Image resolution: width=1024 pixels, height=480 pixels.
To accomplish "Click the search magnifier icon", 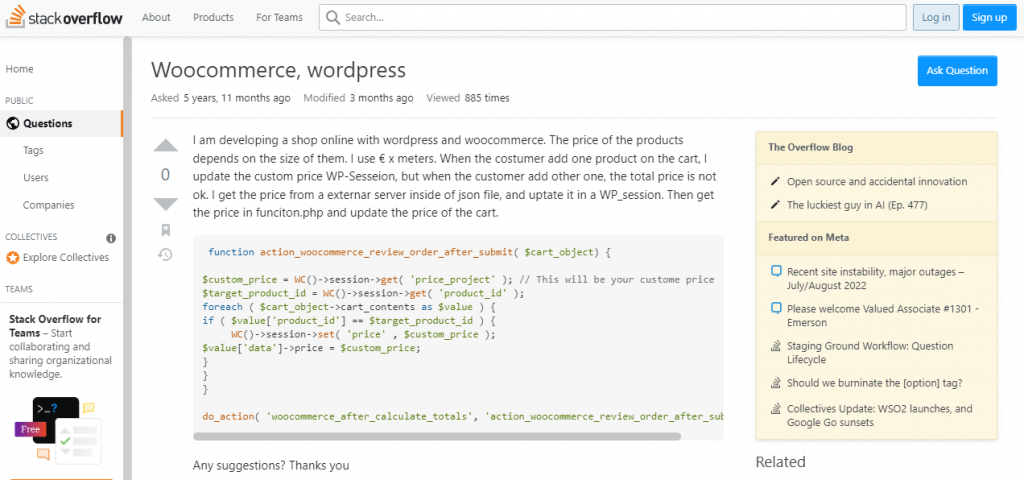I will (x=333, y=18).
